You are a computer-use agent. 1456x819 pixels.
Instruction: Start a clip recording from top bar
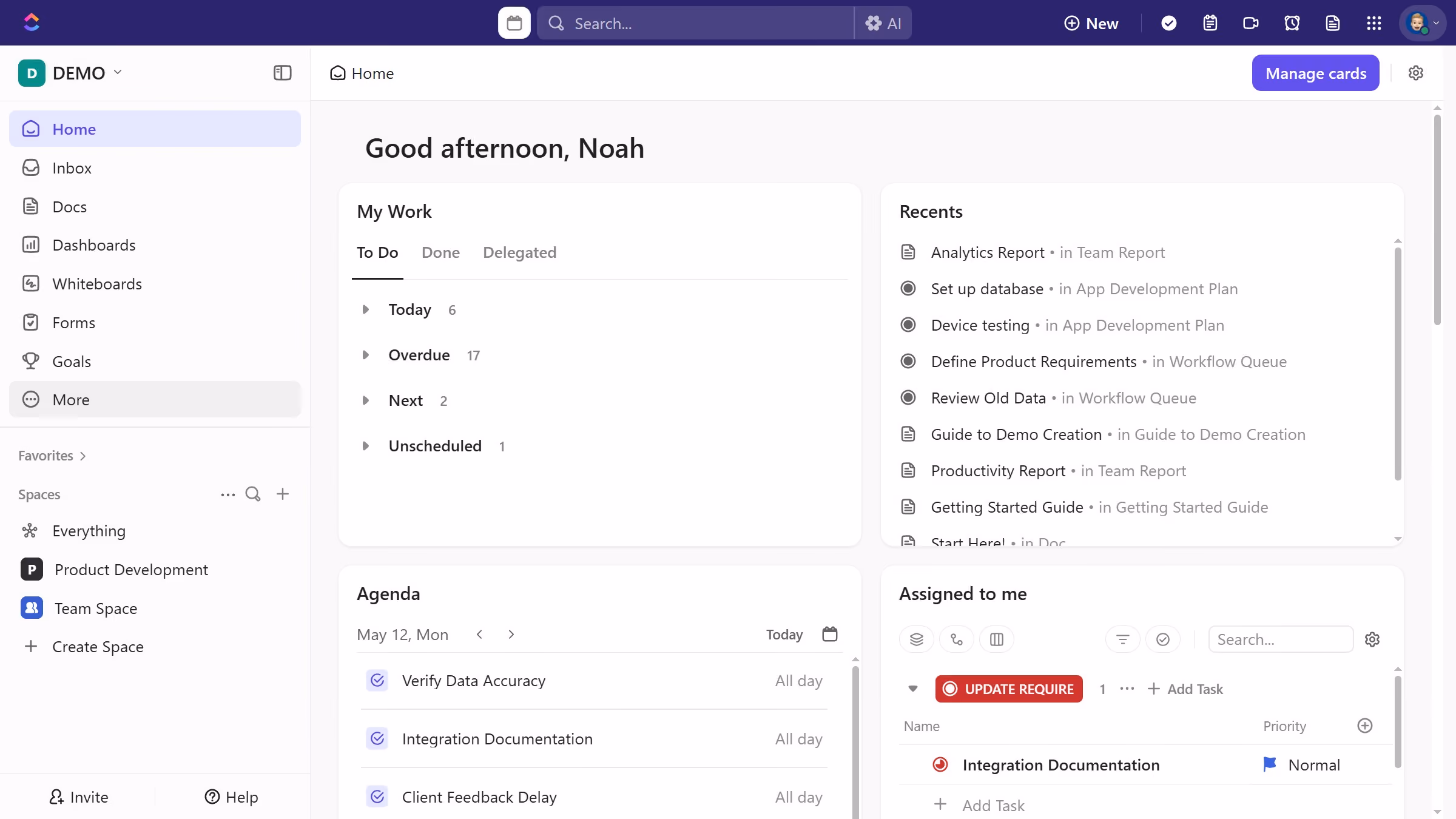coord(1250,23)
